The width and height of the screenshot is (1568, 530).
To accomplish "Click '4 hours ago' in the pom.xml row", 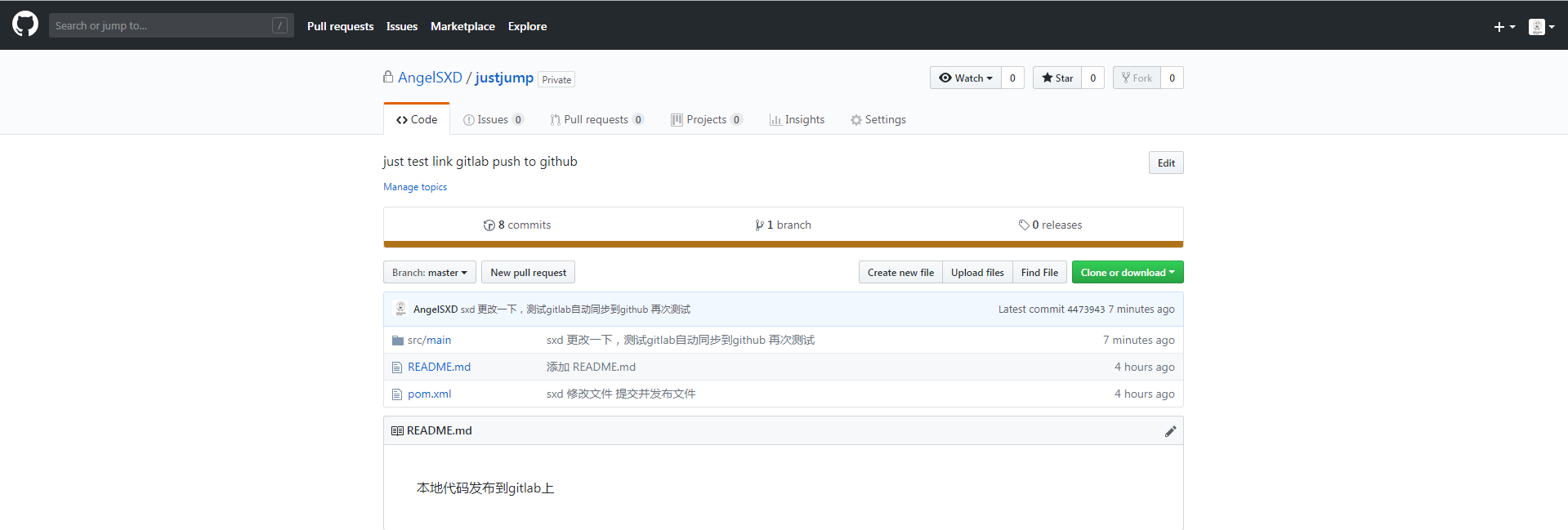I will pos(1144,394).
